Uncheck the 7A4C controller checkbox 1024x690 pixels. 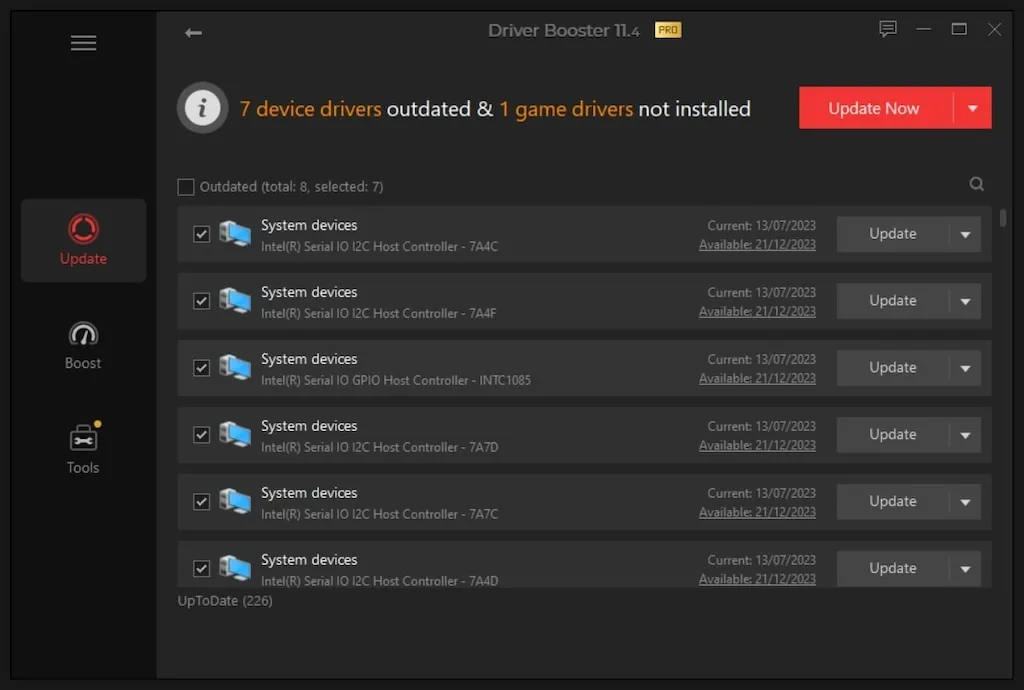point(201,234)
